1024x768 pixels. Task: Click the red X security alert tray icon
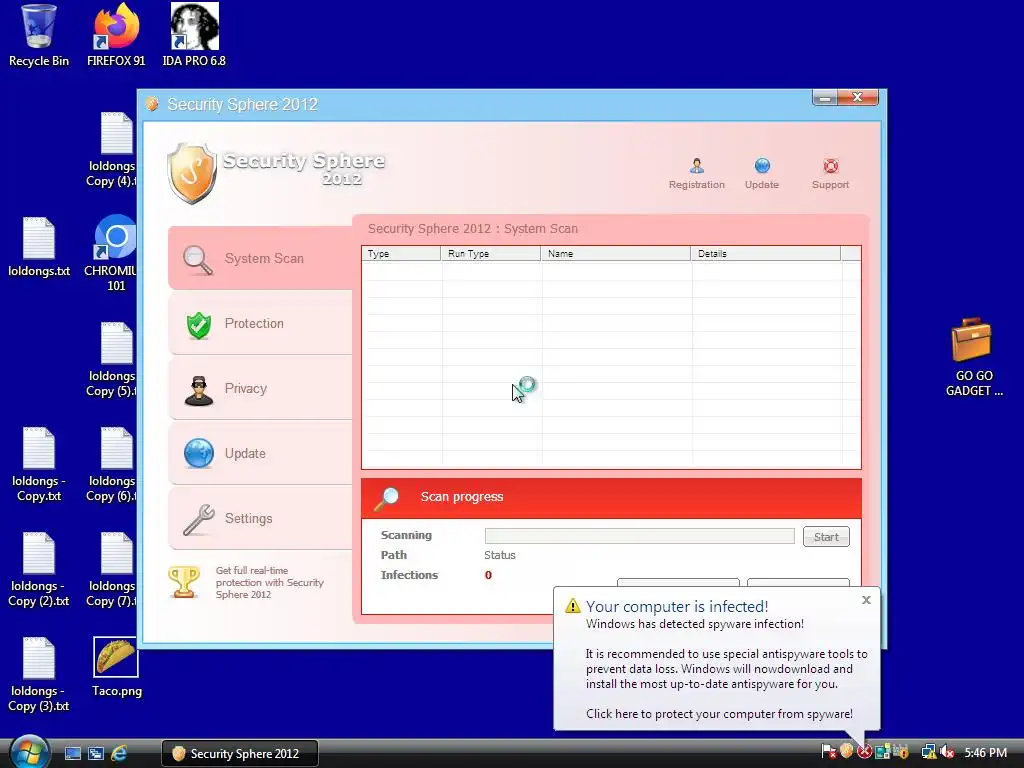click(864, 752)
